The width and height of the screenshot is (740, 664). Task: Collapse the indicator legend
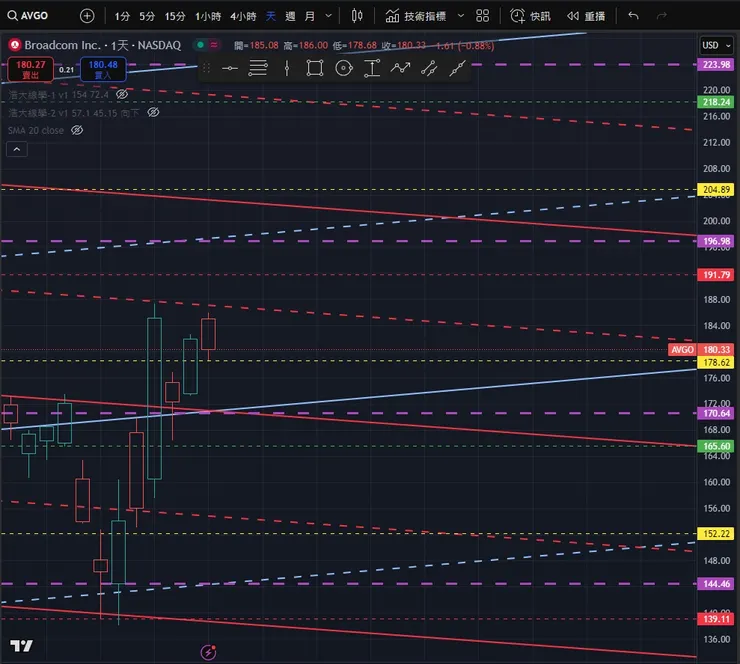tap(17, 150)
